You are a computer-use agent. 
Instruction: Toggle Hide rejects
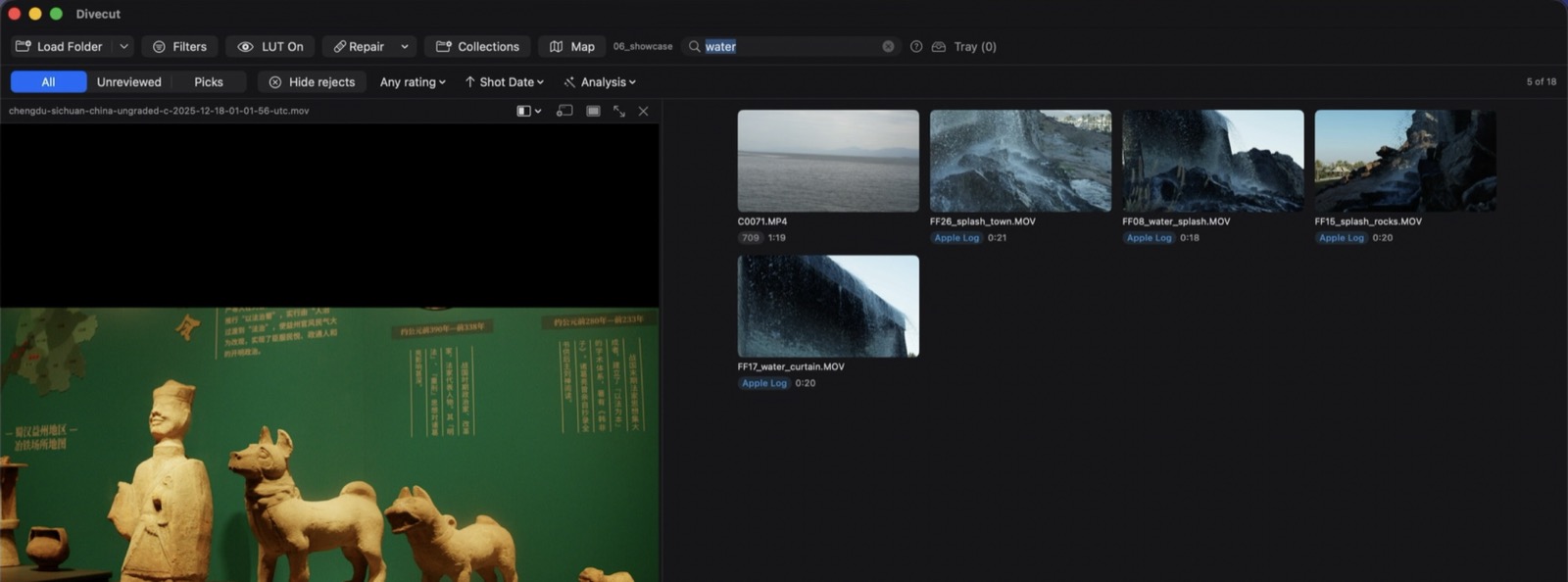pos(312,82)
